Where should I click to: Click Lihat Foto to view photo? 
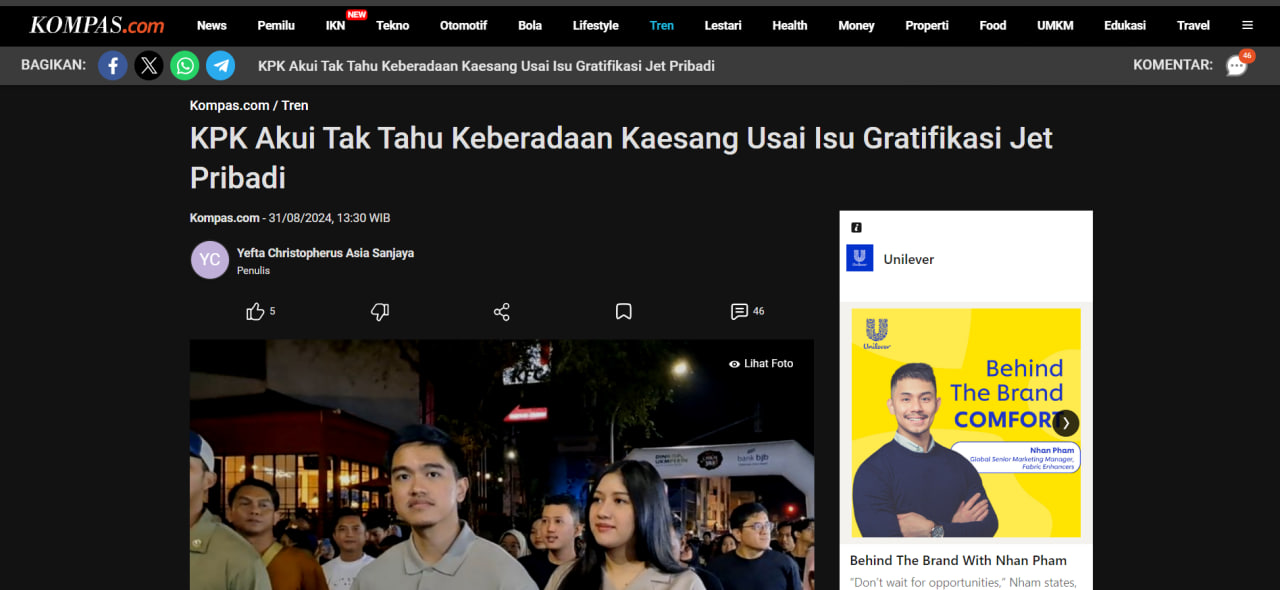[x=761, y=364]
